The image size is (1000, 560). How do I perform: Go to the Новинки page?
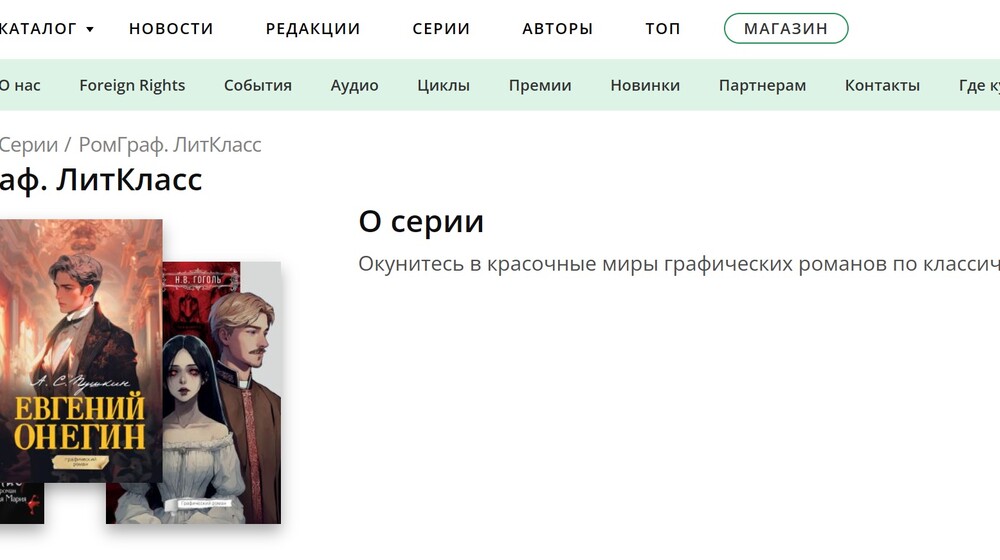[x=645, y=85]
